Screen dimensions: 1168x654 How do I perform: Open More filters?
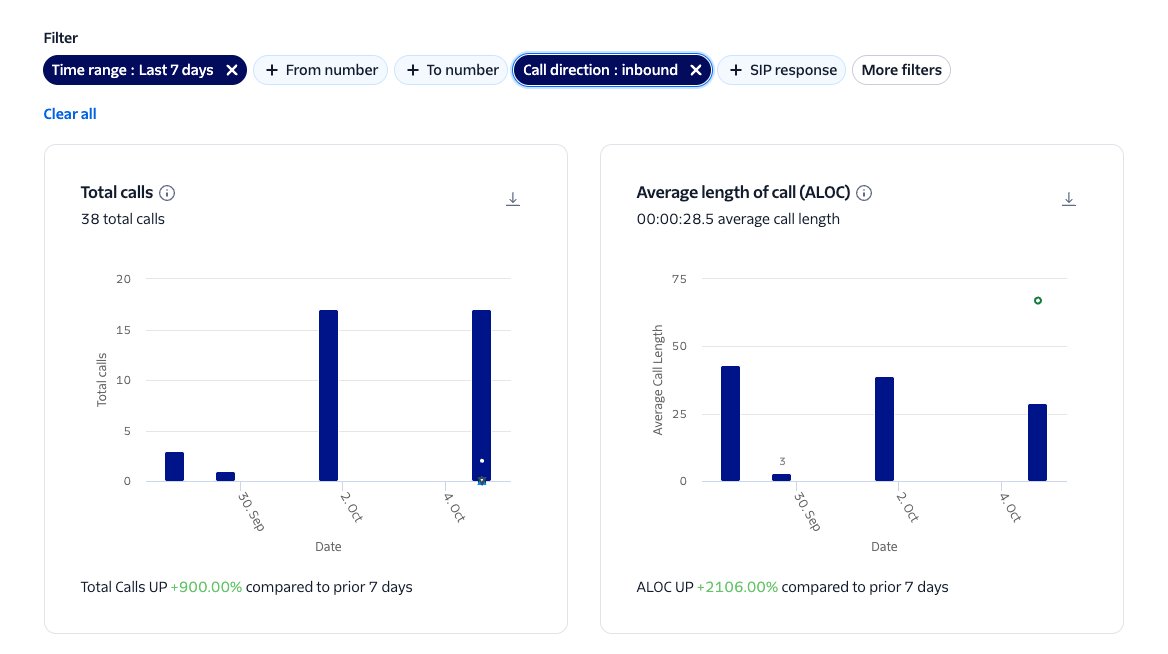tap(901, 70)
